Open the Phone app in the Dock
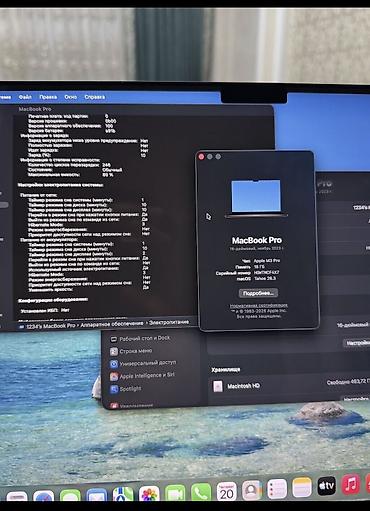The width and height of the screenshot is (370, 511). (x=201, y=492)
